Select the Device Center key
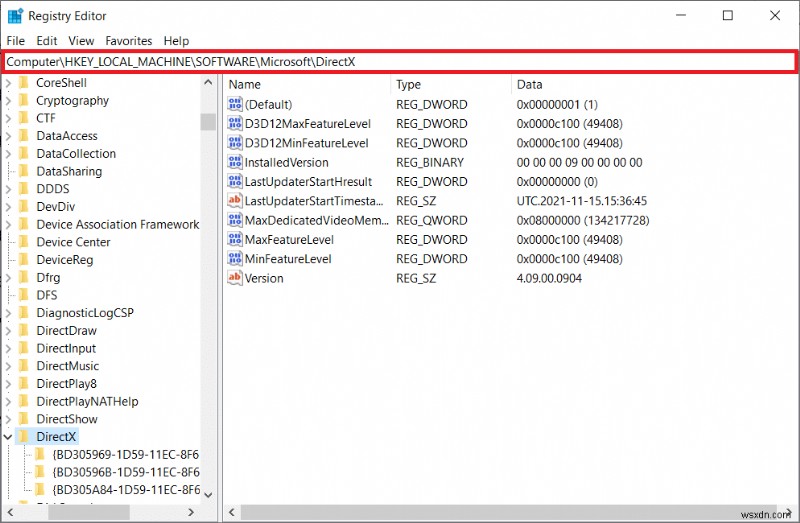Viewport: 800px width, 523px height. point(73,242)
